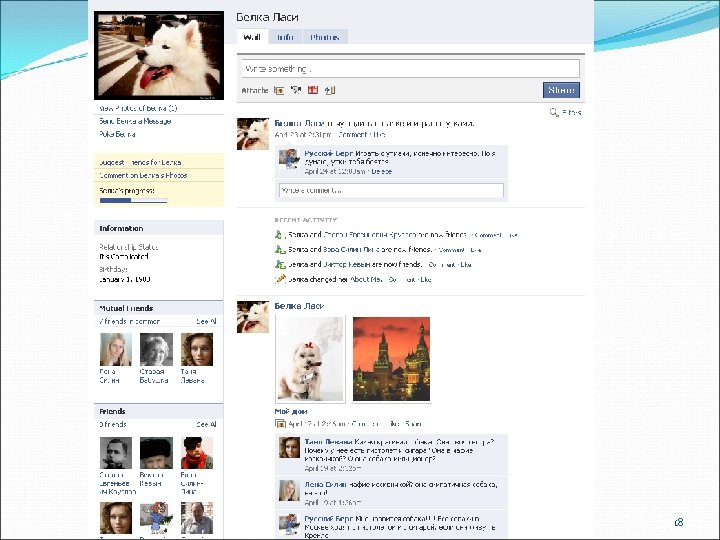Click the Poke Белка link
This screenshot has width=720, height=540.
[x=118, y=134]
